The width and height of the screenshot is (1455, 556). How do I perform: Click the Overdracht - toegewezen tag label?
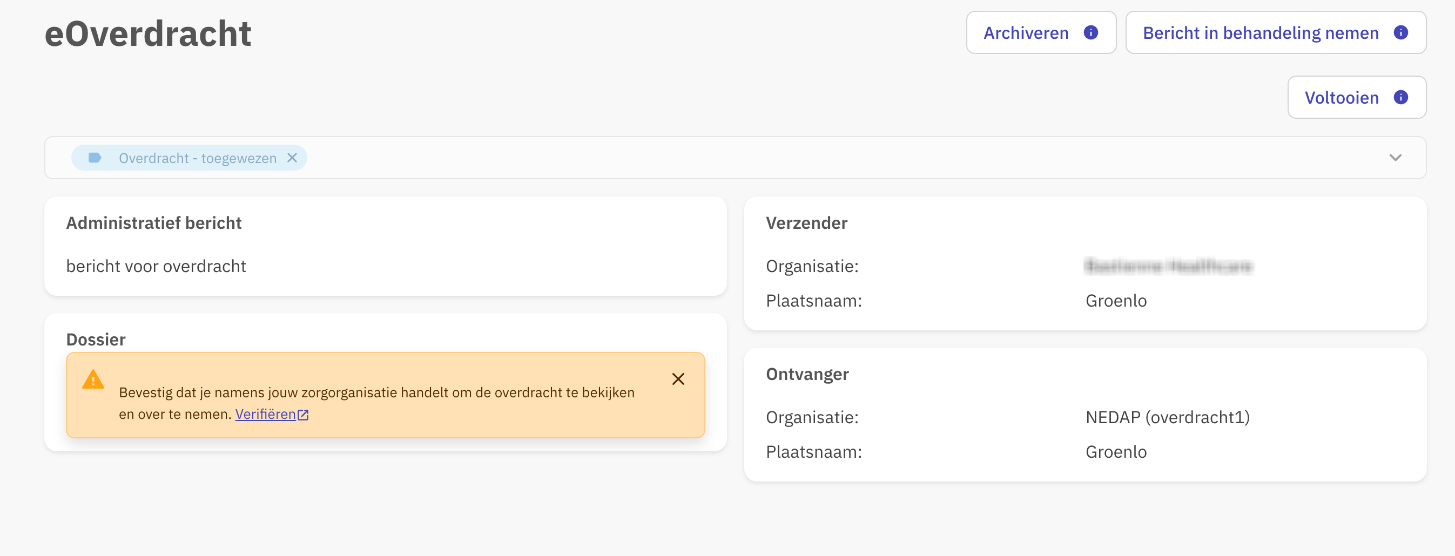pyautogui.click(x=197, y=158)
